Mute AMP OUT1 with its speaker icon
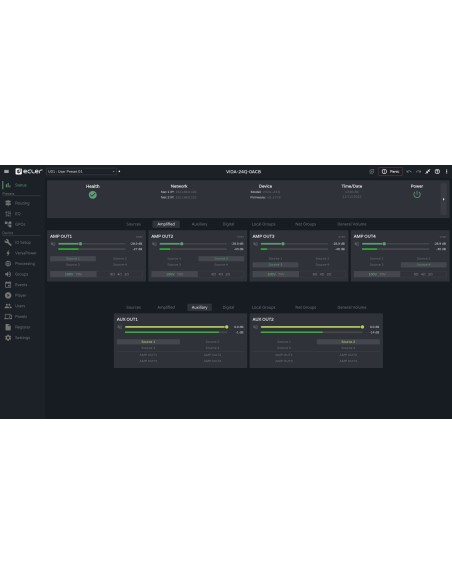The height and width of the screenshot is (584, 452). (x=53, y=244)
